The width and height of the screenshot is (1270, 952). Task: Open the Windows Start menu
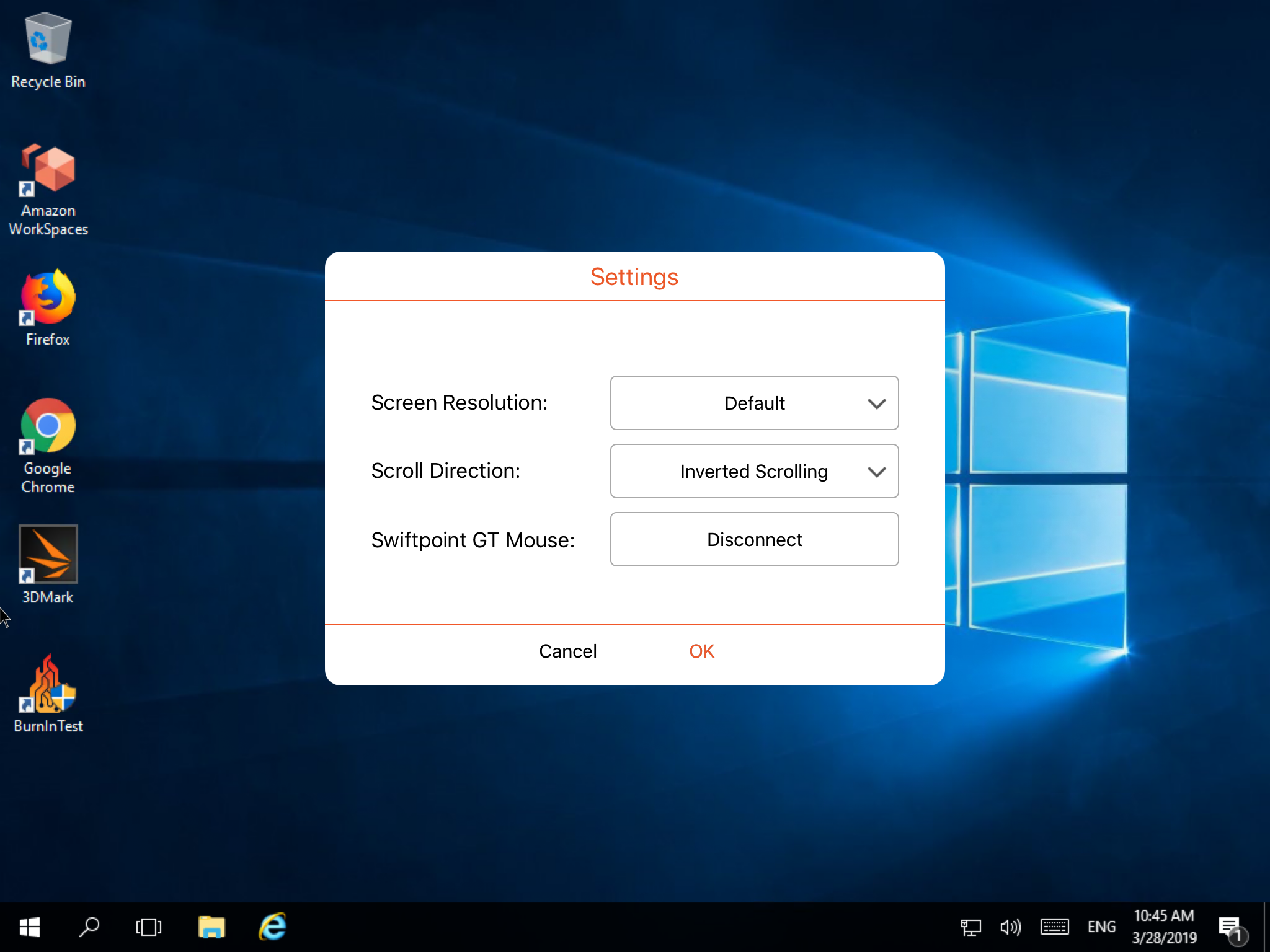30,927
